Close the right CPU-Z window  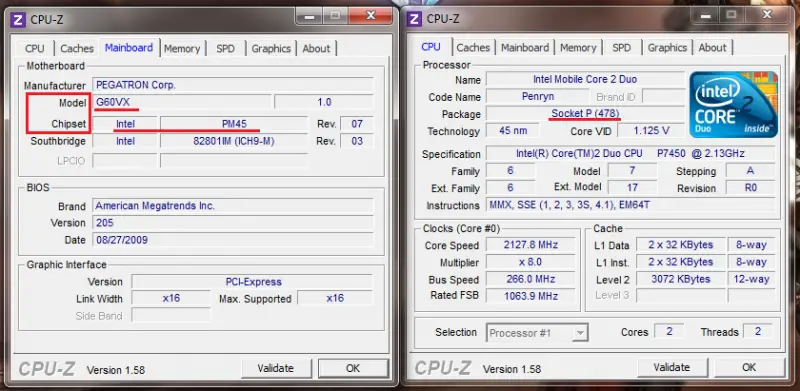767,16
